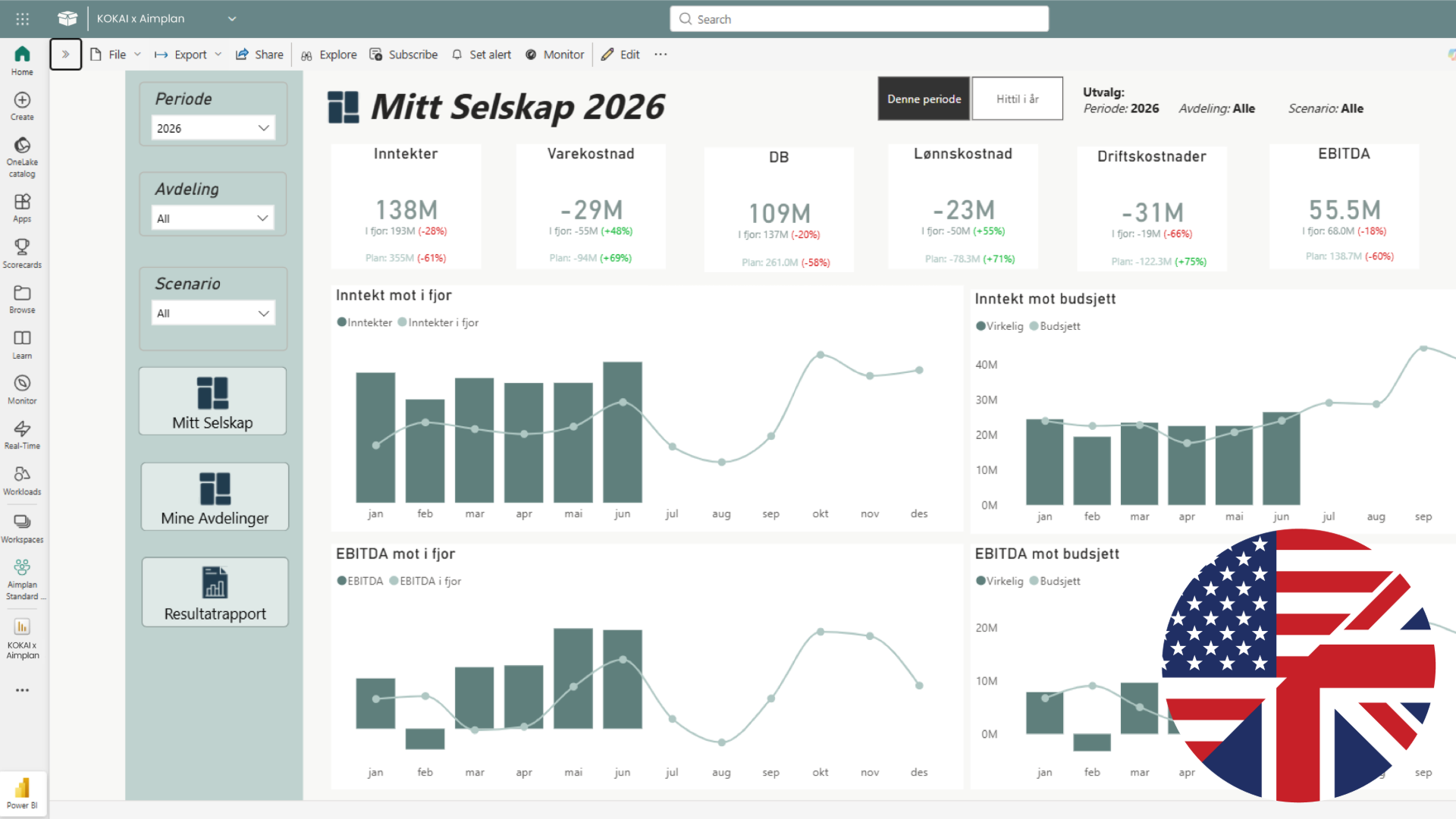Open the app launcher grid icon
Viewport: 1456px width, 819px height.
click(x=23, y=19)
